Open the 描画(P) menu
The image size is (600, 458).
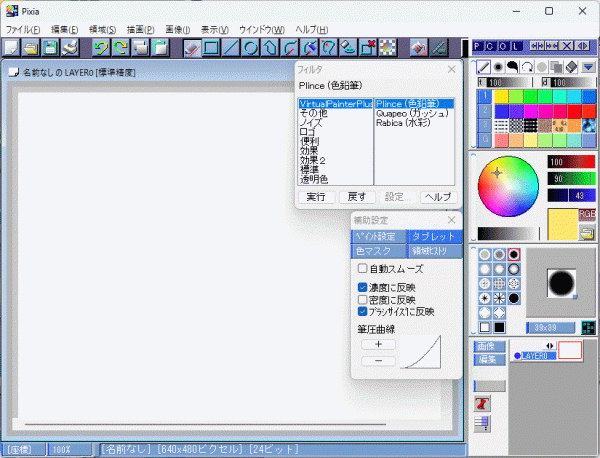(x=140, y=29)
